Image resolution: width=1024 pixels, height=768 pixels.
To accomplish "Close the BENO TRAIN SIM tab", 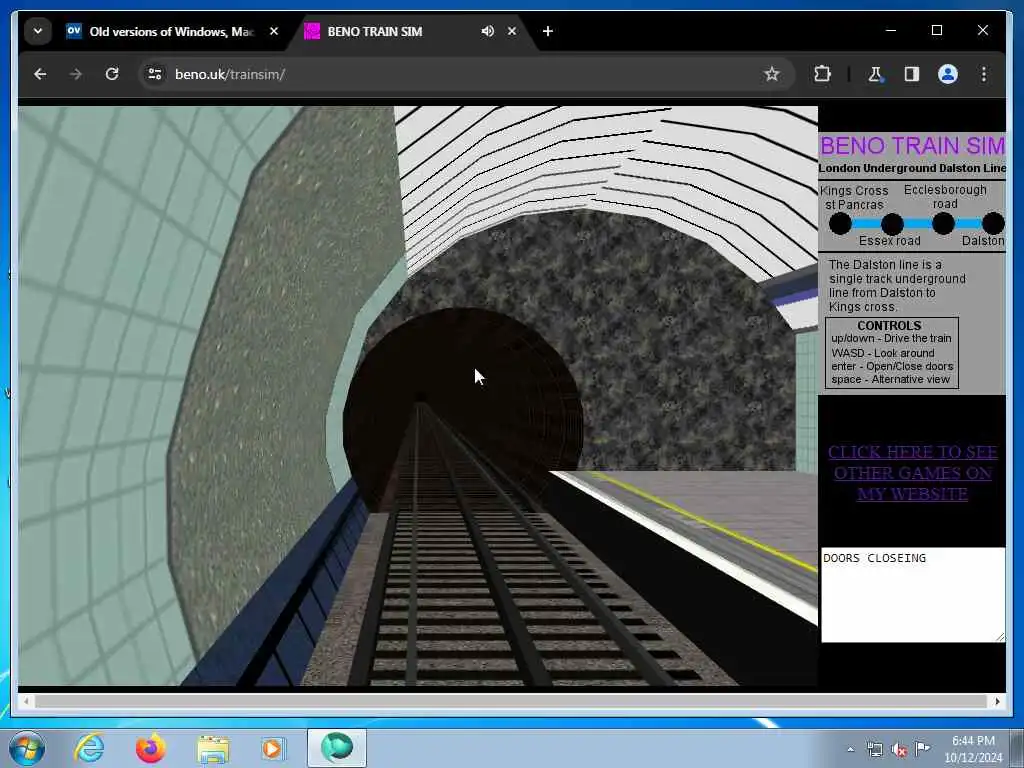I will point(512,31).
